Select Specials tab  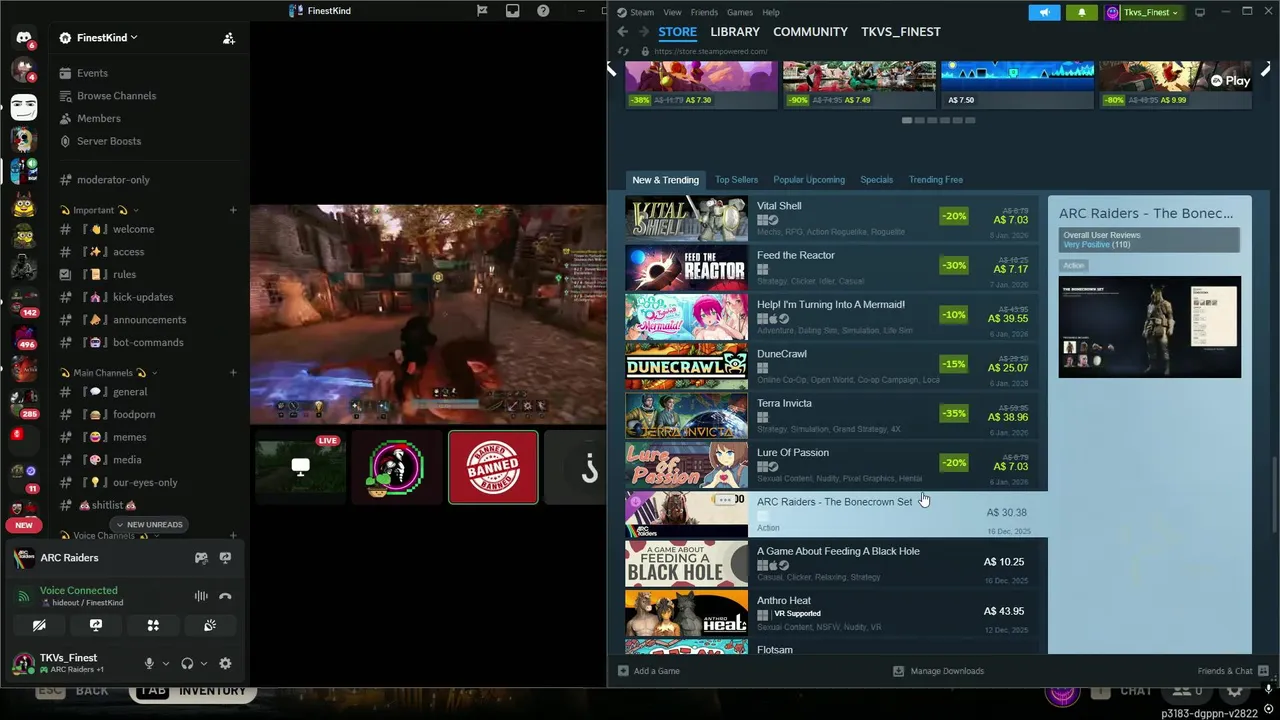(x=876, y=180)
